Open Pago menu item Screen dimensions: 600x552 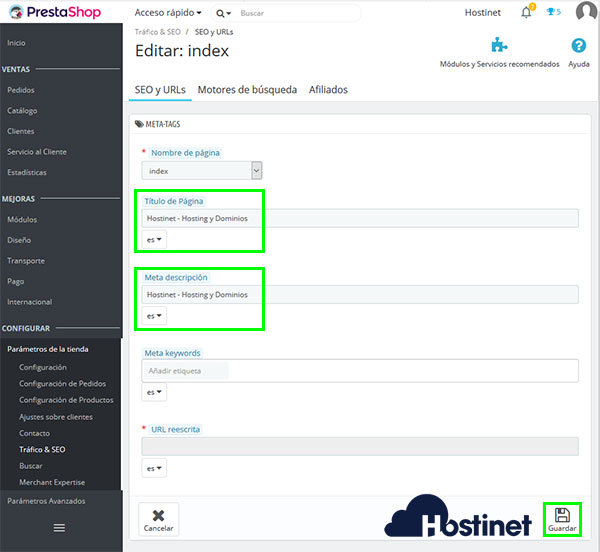(x=16, y=282)
